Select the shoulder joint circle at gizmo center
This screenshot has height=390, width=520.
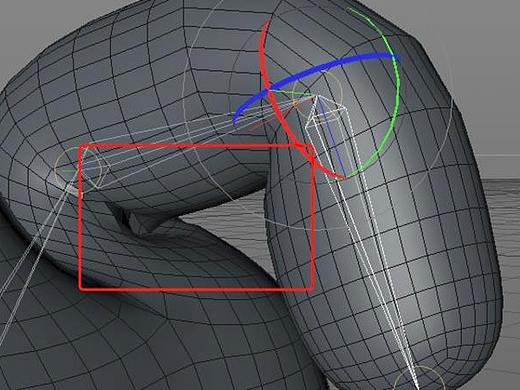[x=317, y=96]
